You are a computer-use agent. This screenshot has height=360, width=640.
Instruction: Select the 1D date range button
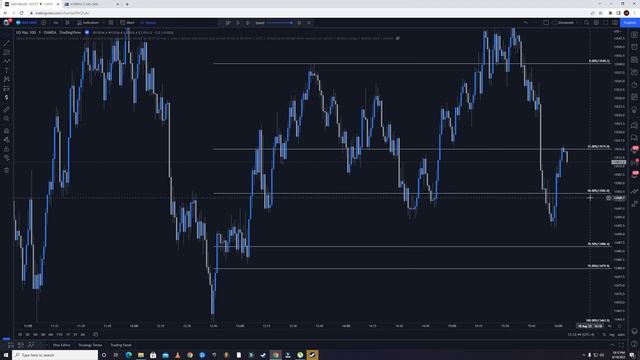click(20, 335)
